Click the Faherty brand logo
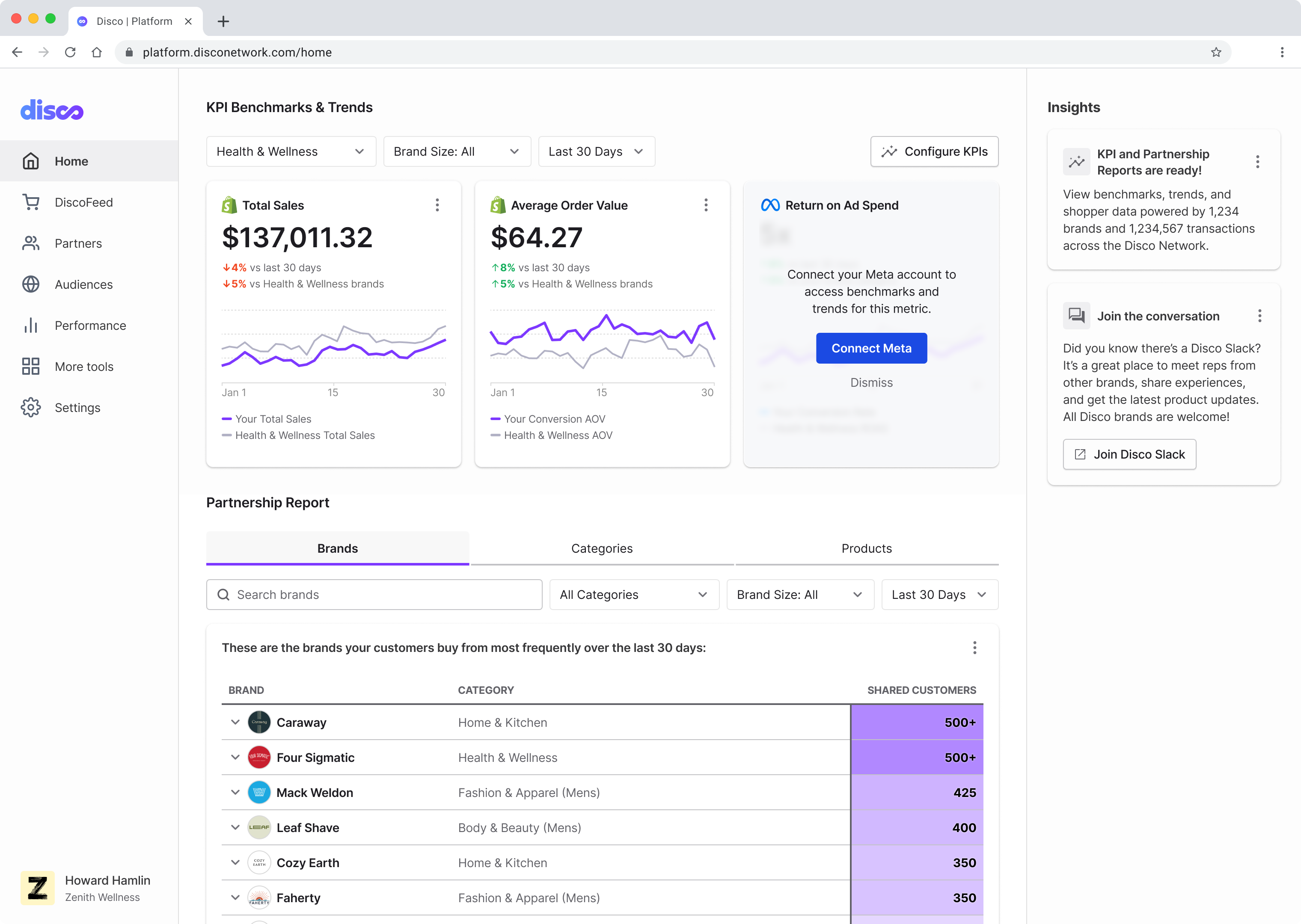 [259, 898]
